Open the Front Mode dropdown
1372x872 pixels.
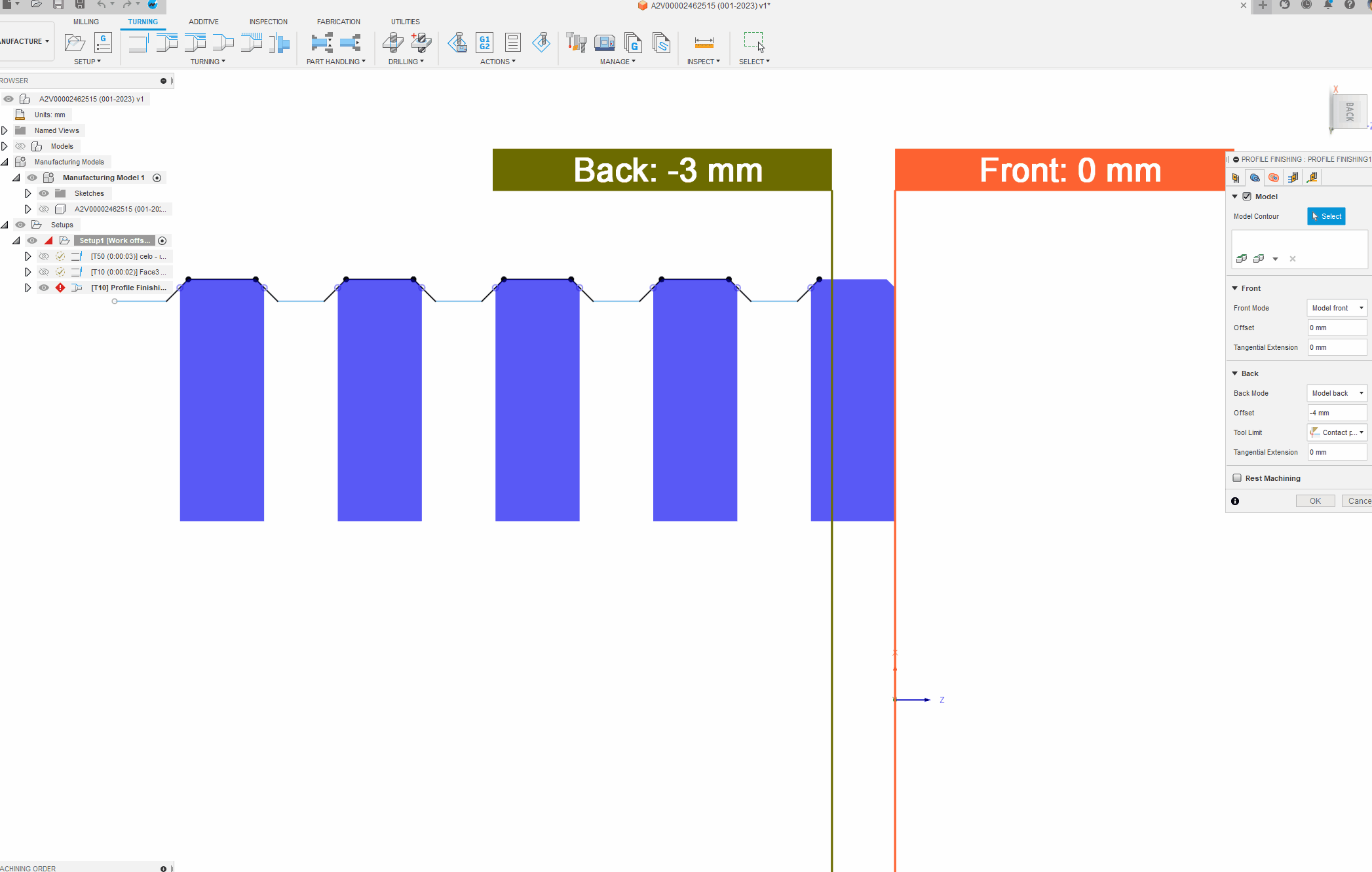[1337, 308]
